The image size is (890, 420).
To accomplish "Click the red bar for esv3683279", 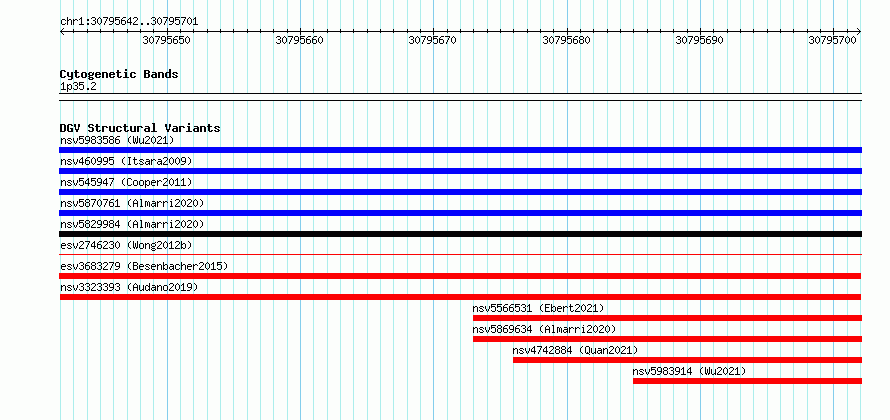I will click(x=460, y=276).
